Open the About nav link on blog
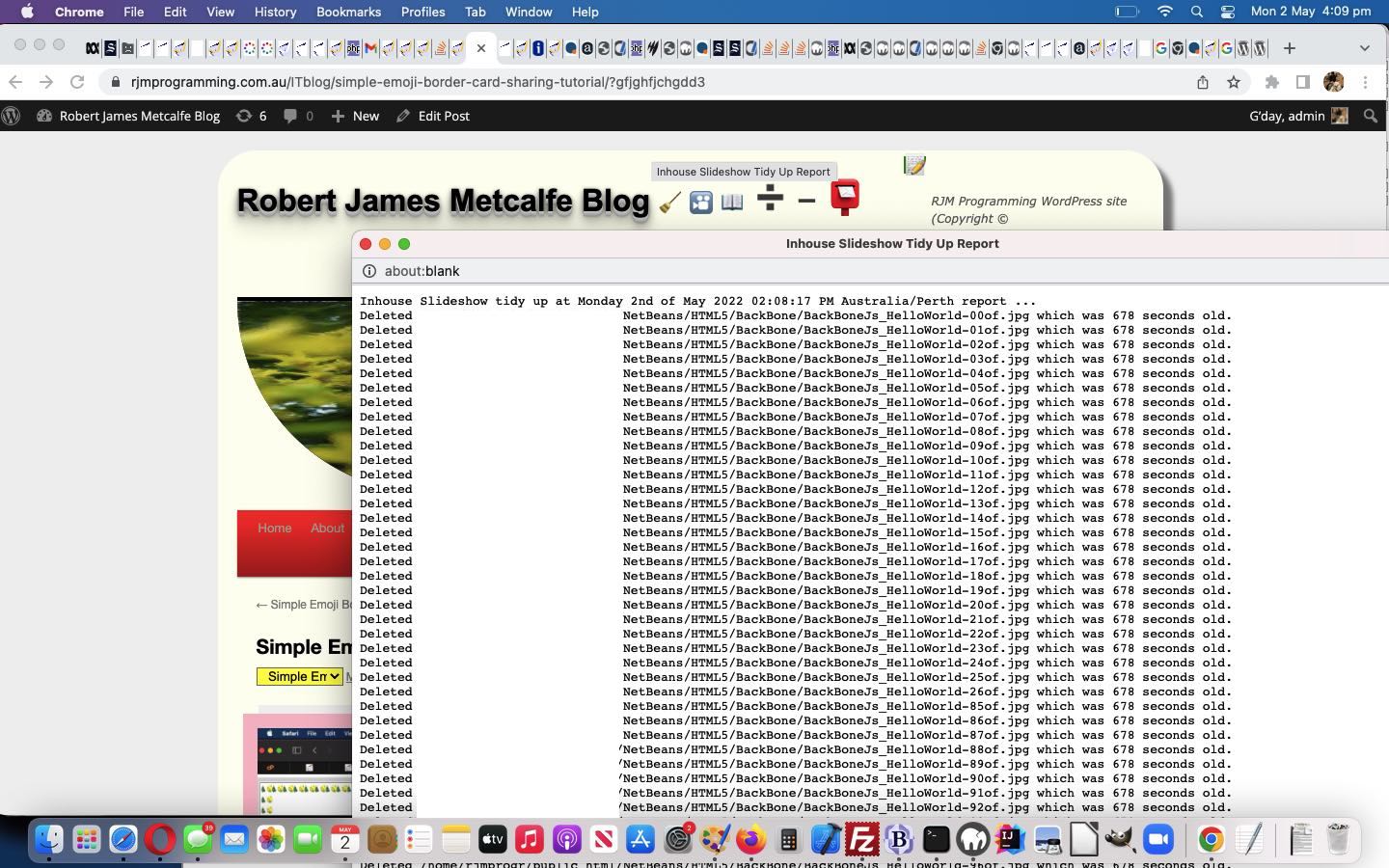The width and height of the screenshot is (1389, 868). click(x=327, y=528)
